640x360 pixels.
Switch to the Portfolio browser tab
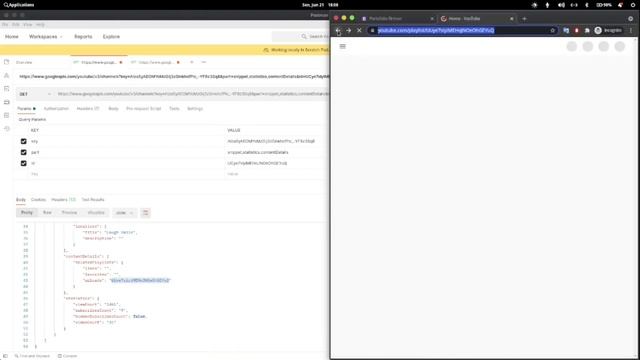(396, 18)
